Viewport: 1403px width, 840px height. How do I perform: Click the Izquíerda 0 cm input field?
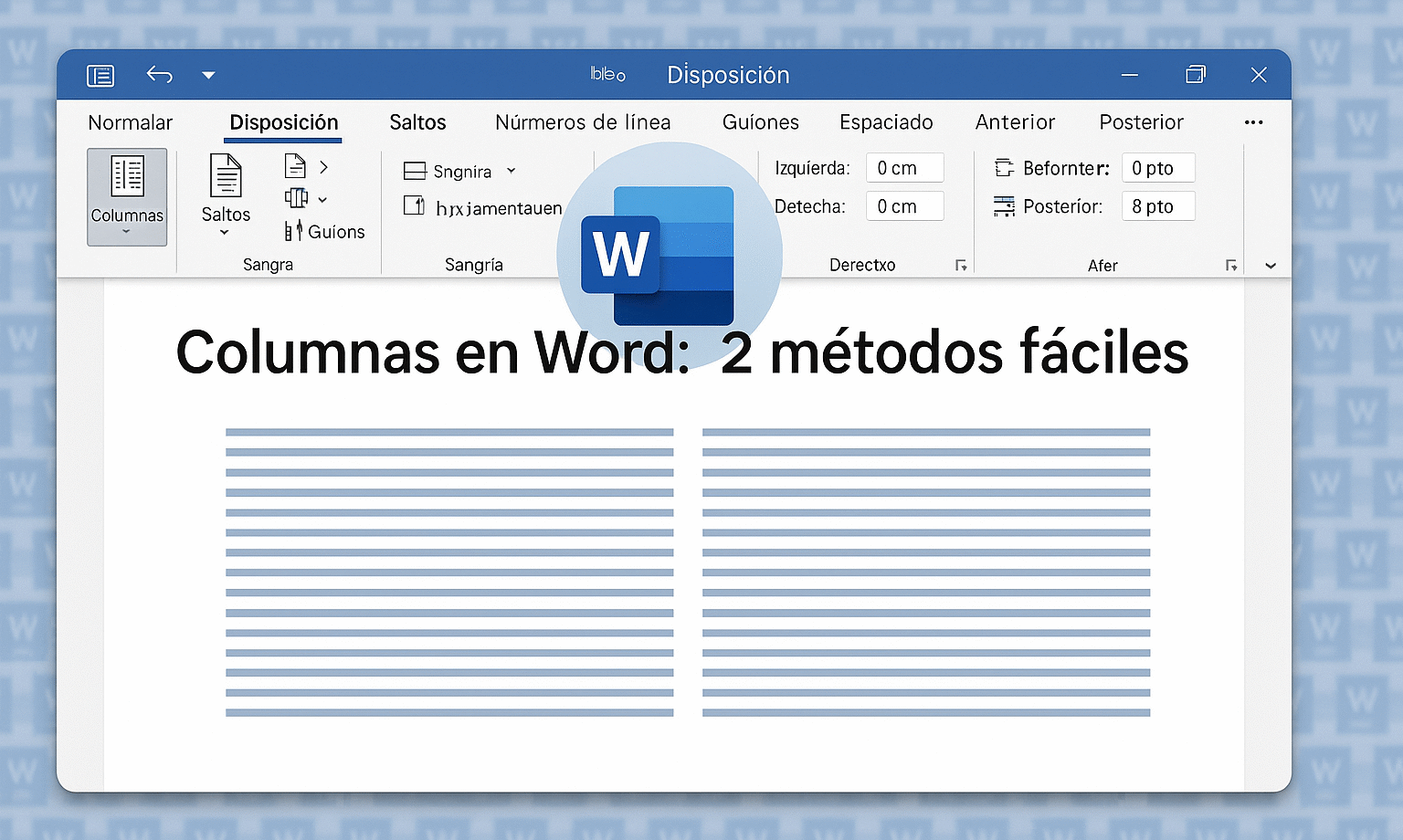(x=904, y=168)
